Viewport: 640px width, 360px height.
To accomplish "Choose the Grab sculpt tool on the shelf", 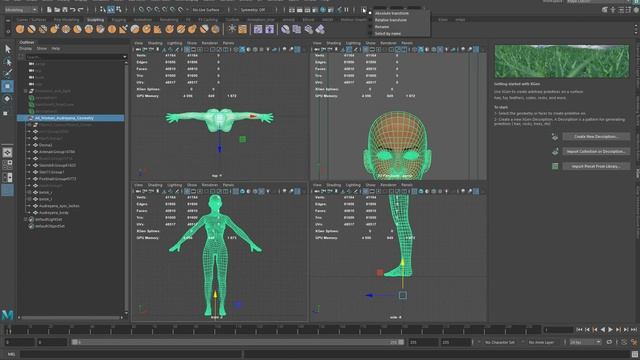I will (x=54, y=29).
